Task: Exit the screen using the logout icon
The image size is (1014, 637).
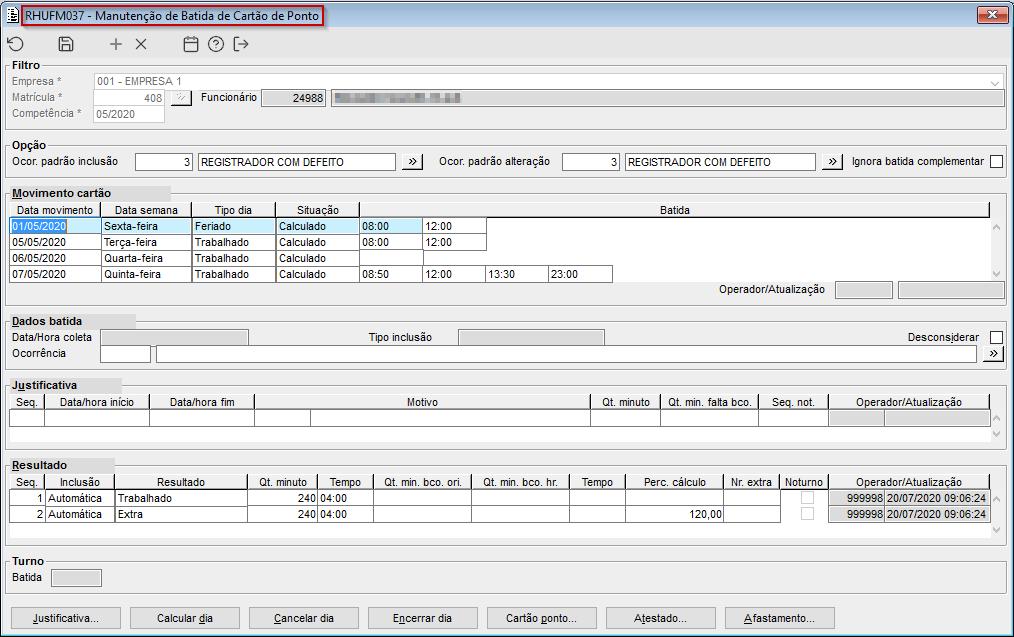Action: point(241,44)
